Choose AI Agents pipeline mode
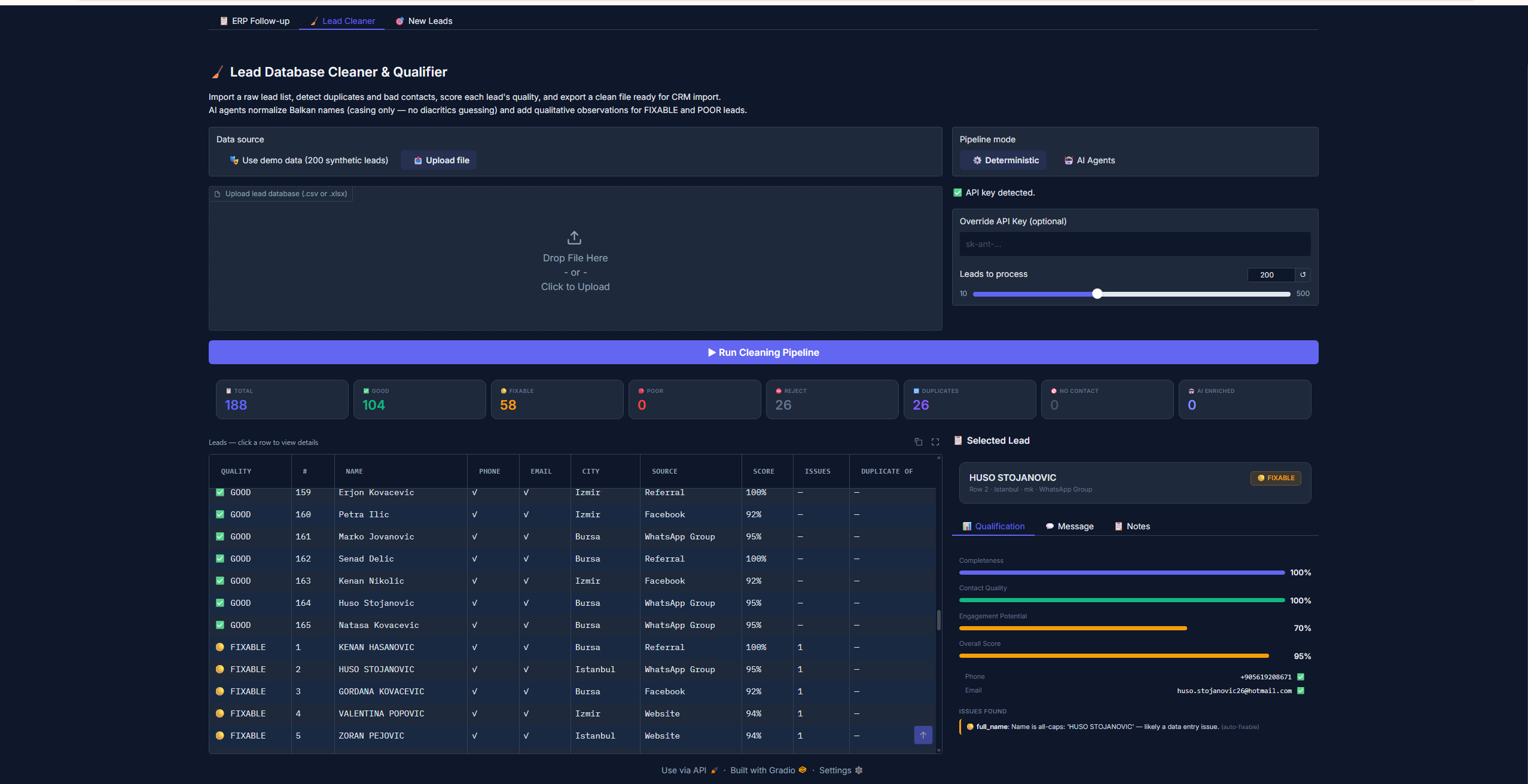This screenshot has width=1528, height=784. click(x=1090, y=160)
